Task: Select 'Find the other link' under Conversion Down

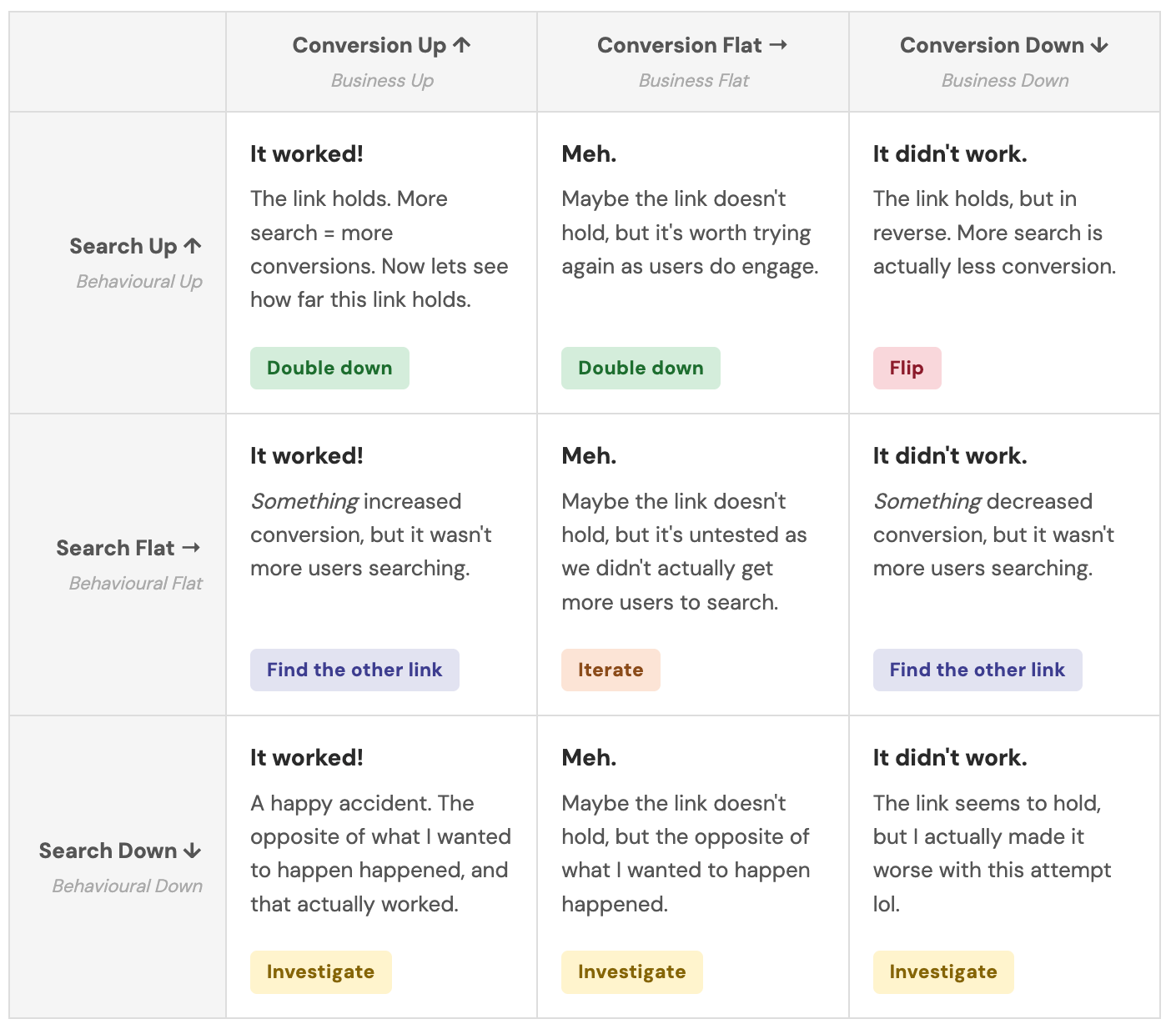Action: [977, 670]
